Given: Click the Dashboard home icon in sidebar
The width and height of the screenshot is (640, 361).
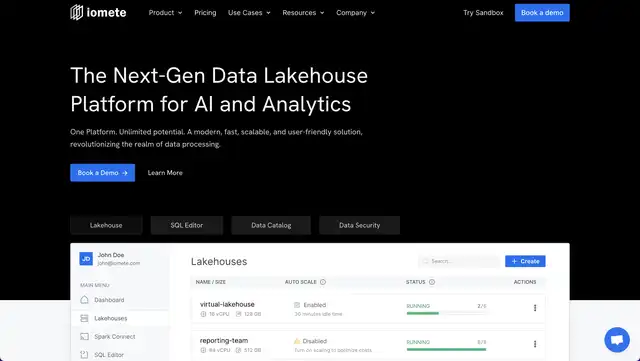Looking at the screenshot, I should click(84, 300).
